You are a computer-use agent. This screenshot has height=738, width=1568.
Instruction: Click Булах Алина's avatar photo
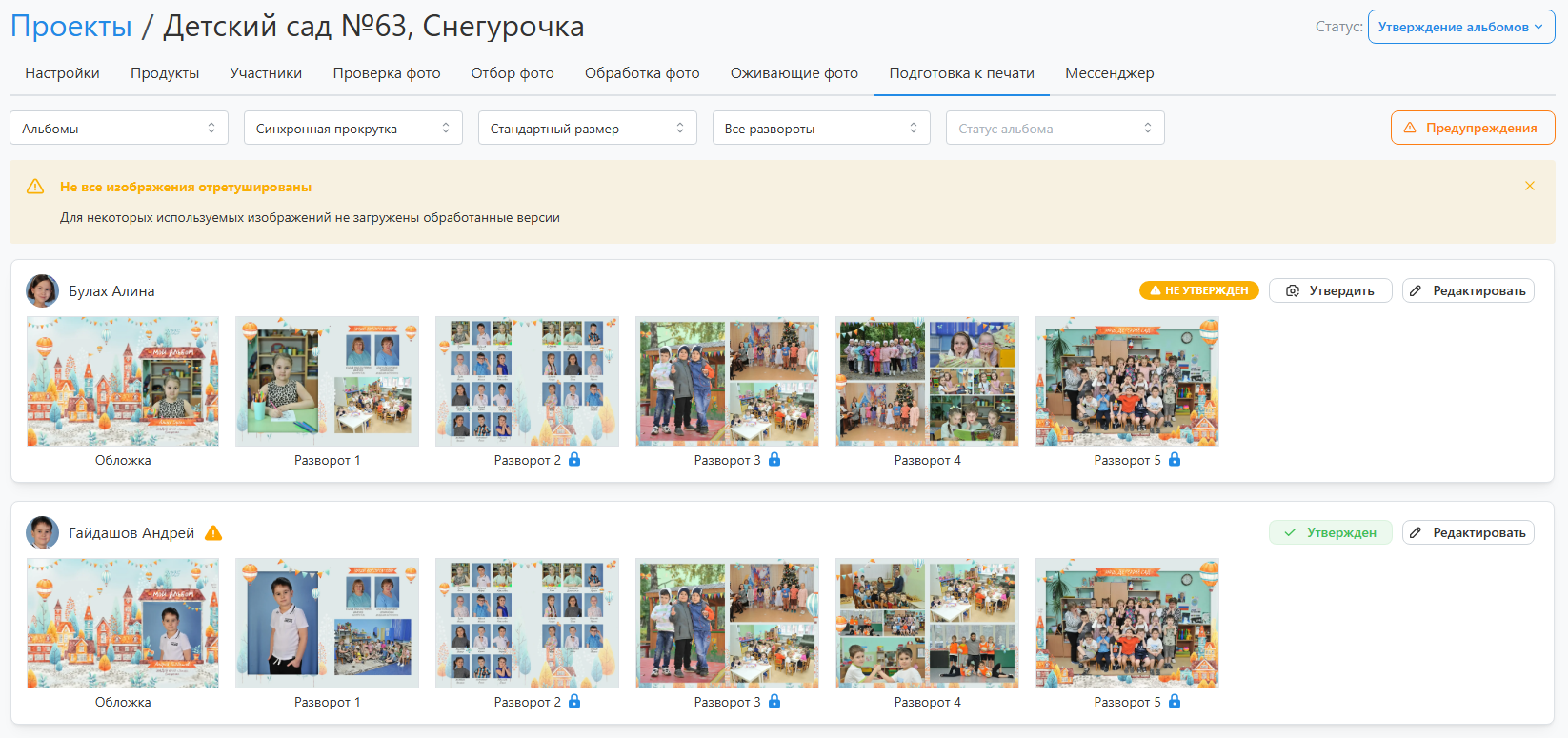42,291
